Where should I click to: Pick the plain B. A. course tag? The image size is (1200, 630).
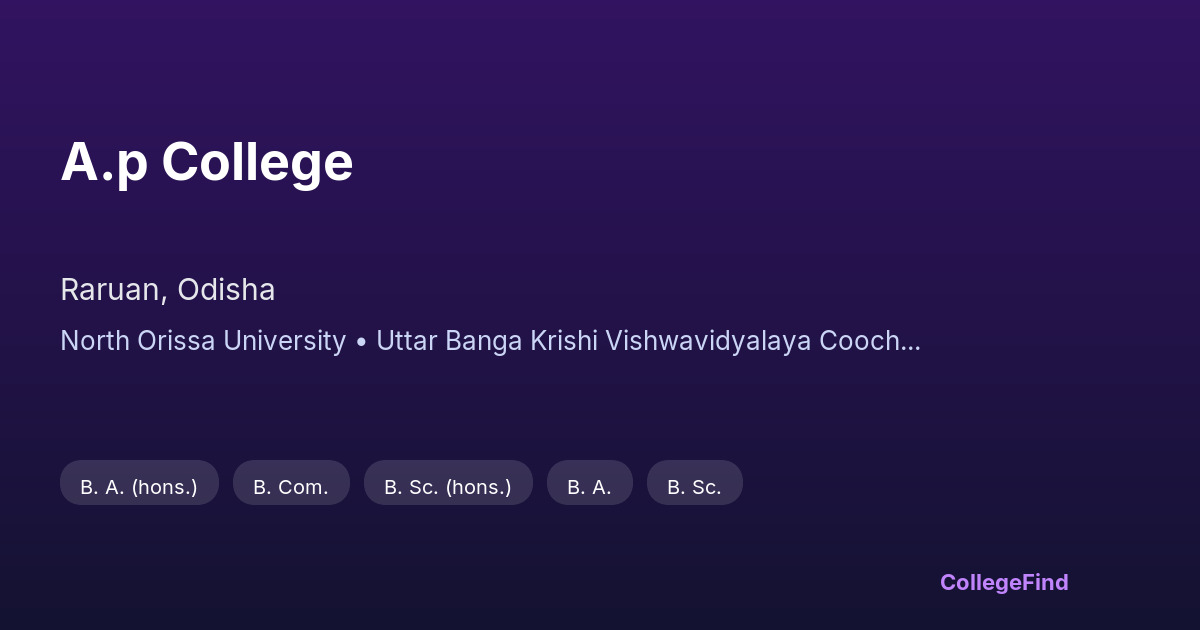(x=589, y=487)
